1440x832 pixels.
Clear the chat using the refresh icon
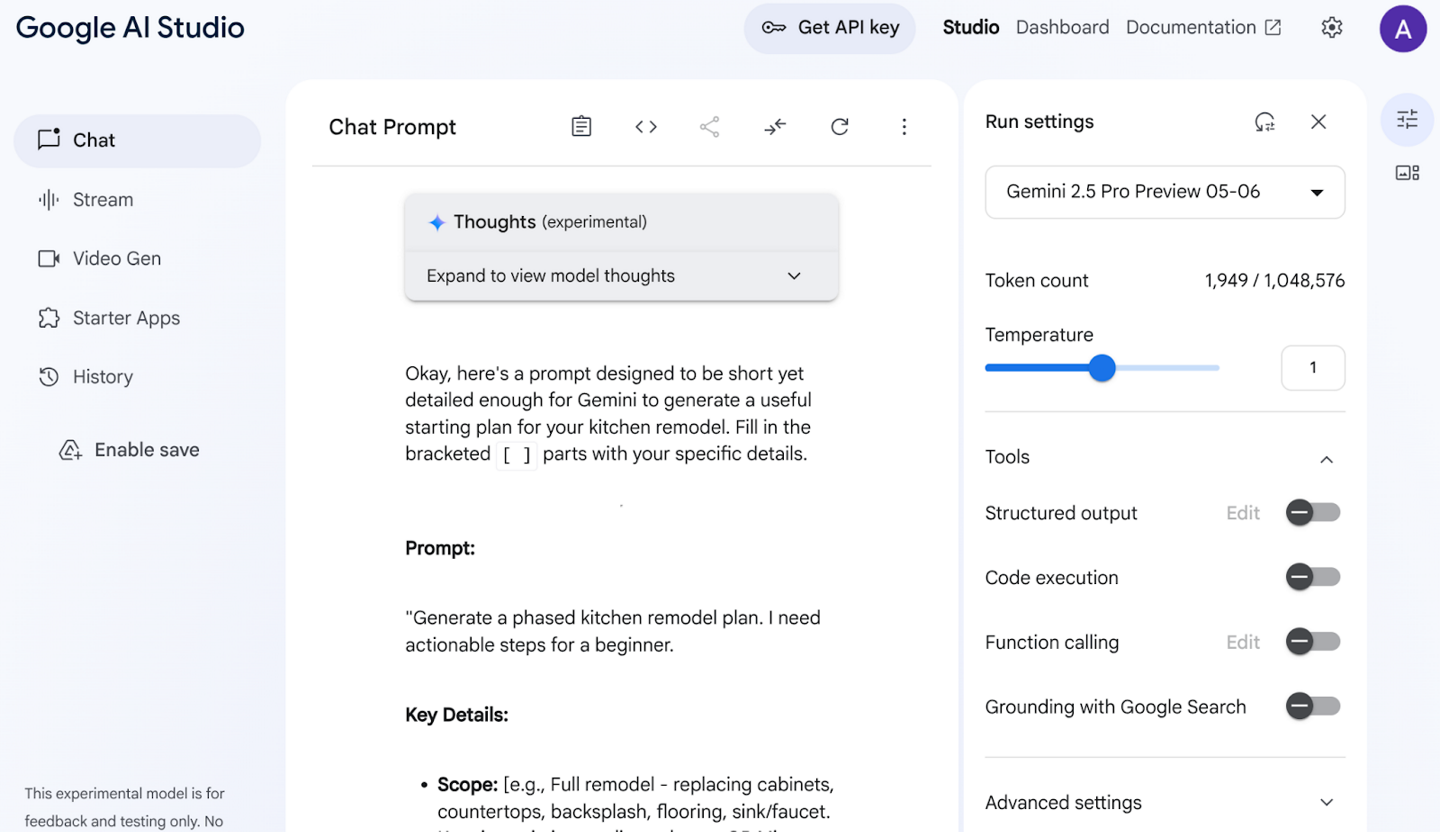tap(839, 126)
